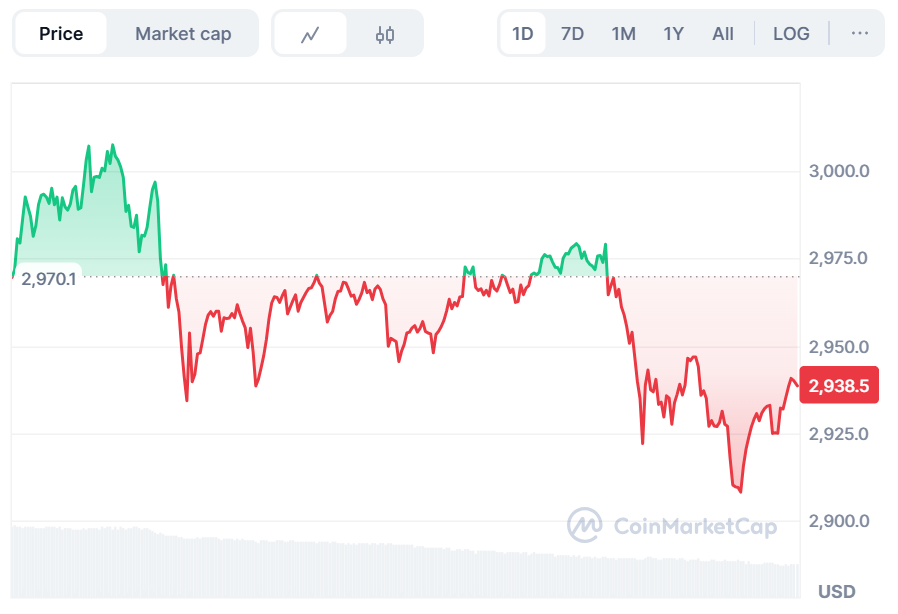Click the 3,000.0 y-axis label
The image size is (898, 614).
pos(839,171)
